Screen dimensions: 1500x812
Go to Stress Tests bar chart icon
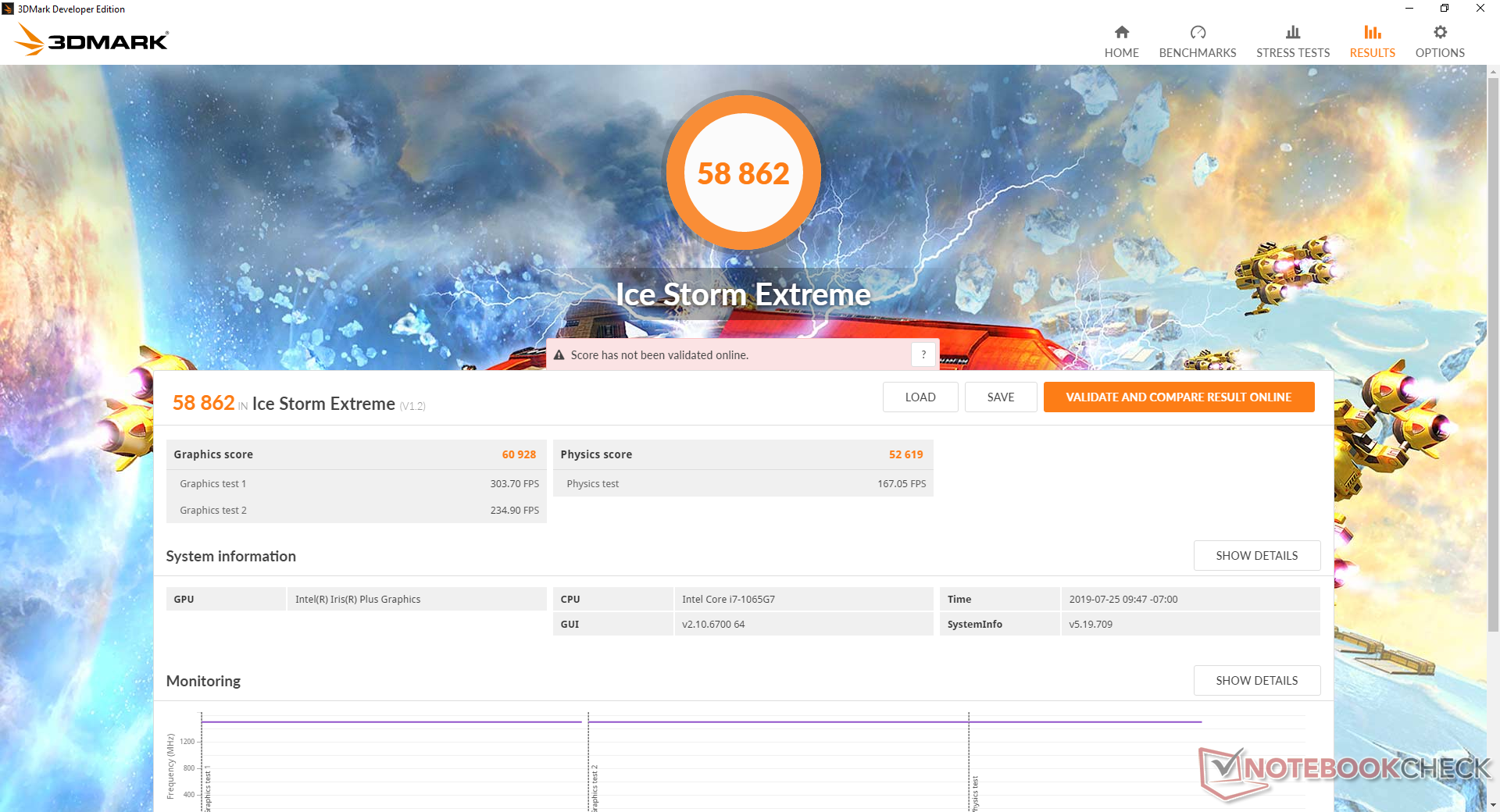tap(1292, 32)
